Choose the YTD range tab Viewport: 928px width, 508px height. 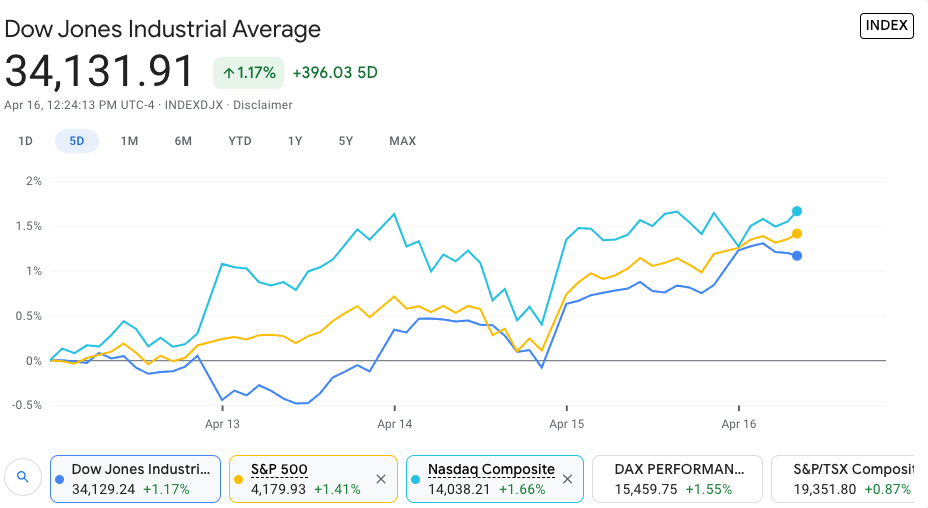point(240,141)
